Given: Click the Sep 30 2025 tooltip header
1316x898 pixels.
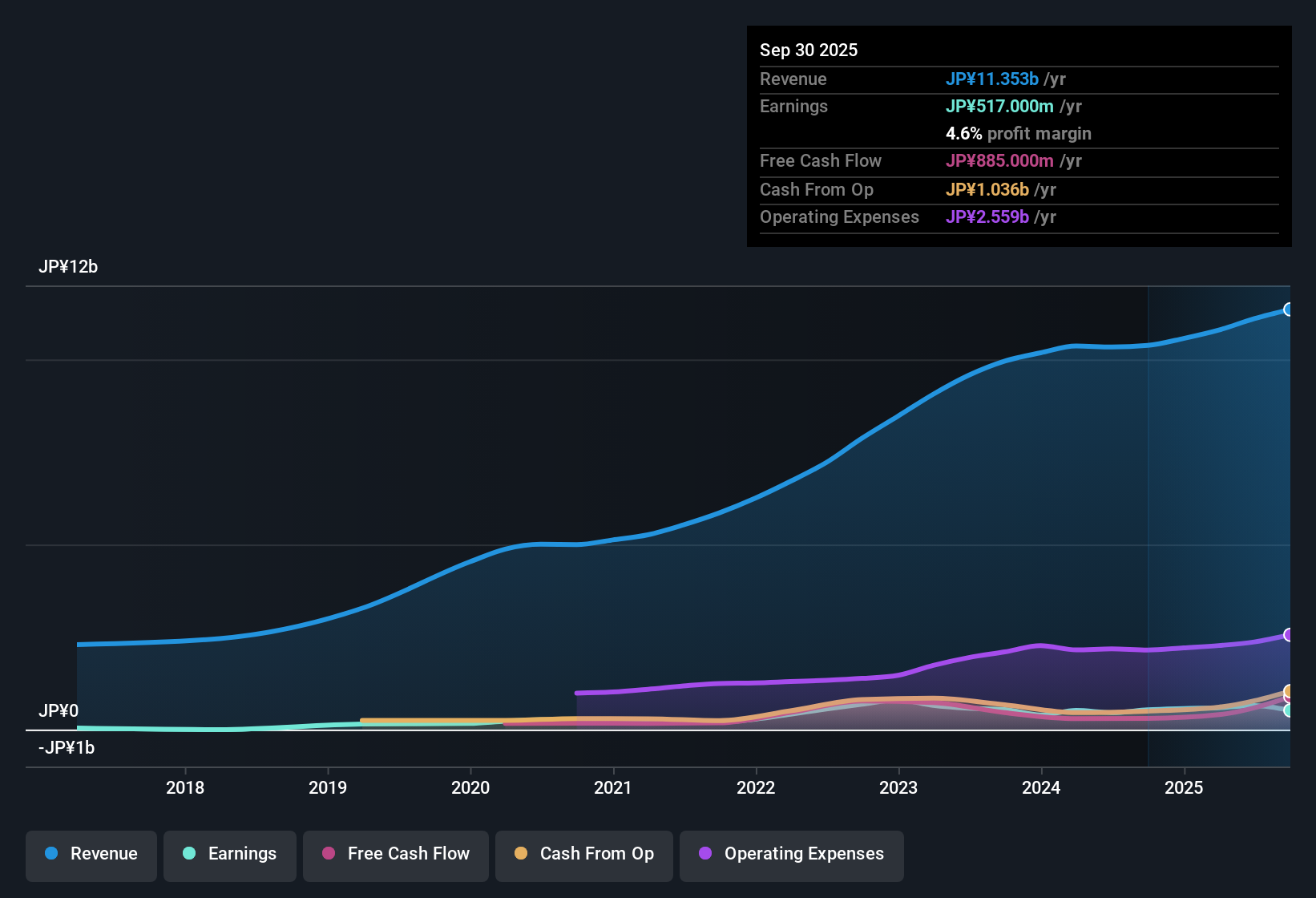Looking at the screenshot, I should point(809,50).
